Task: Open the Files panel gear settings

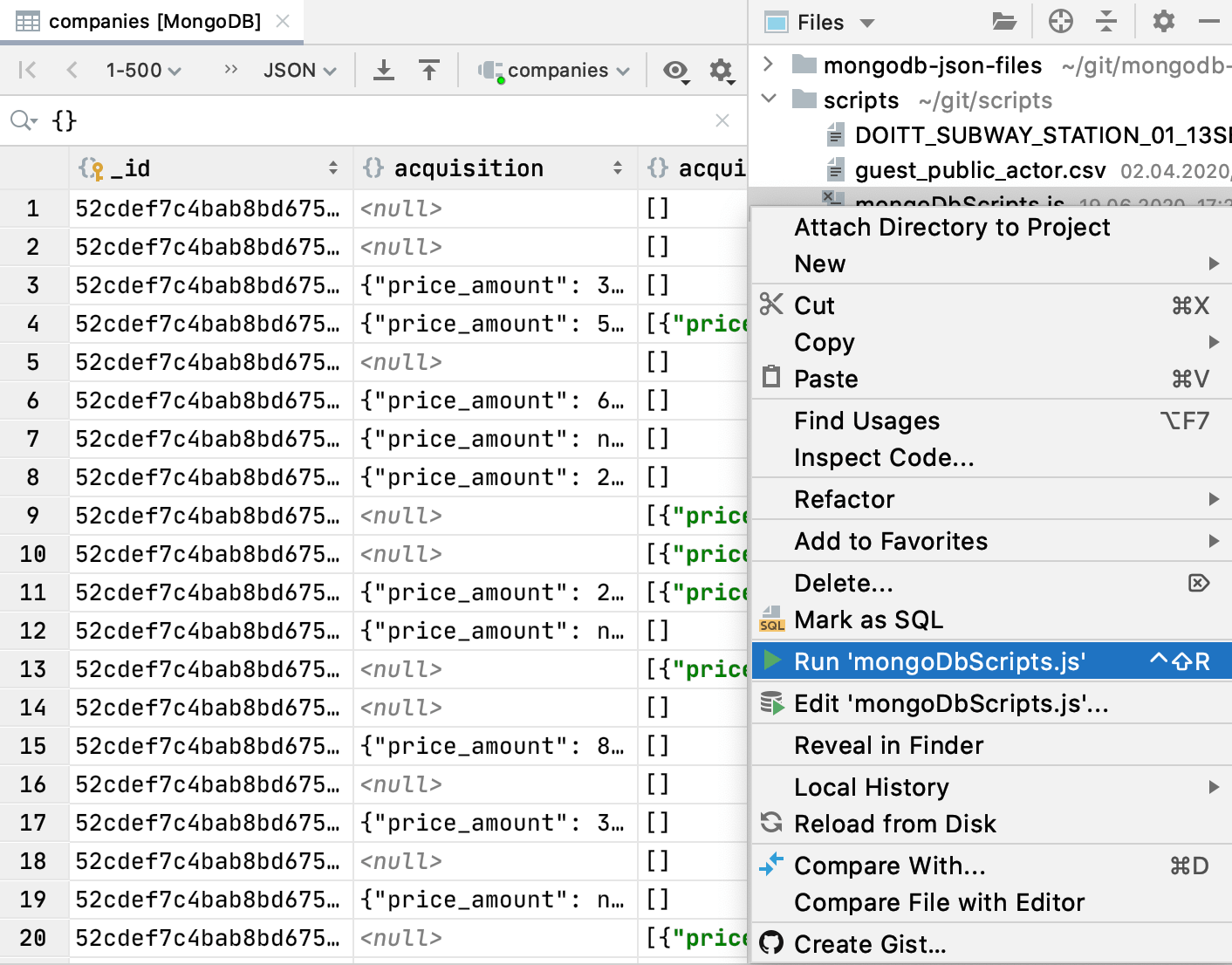Action: 1163,22
